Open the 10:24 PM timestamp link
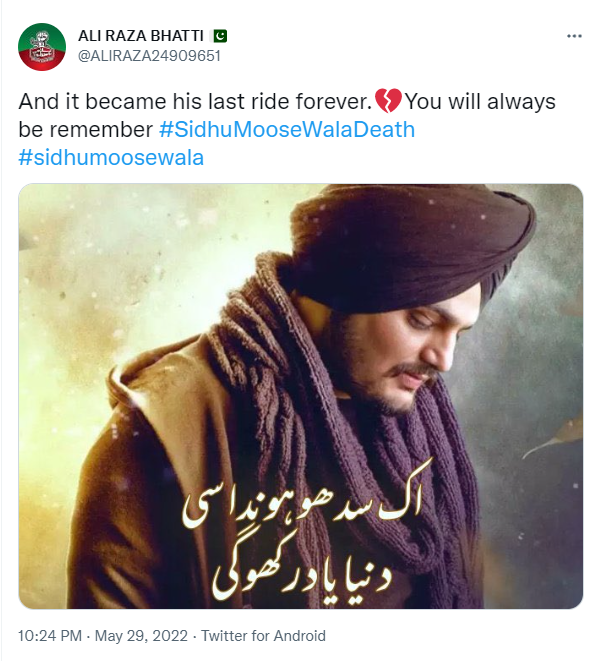This screenshot has height=661, width=600. coord(50,635)
